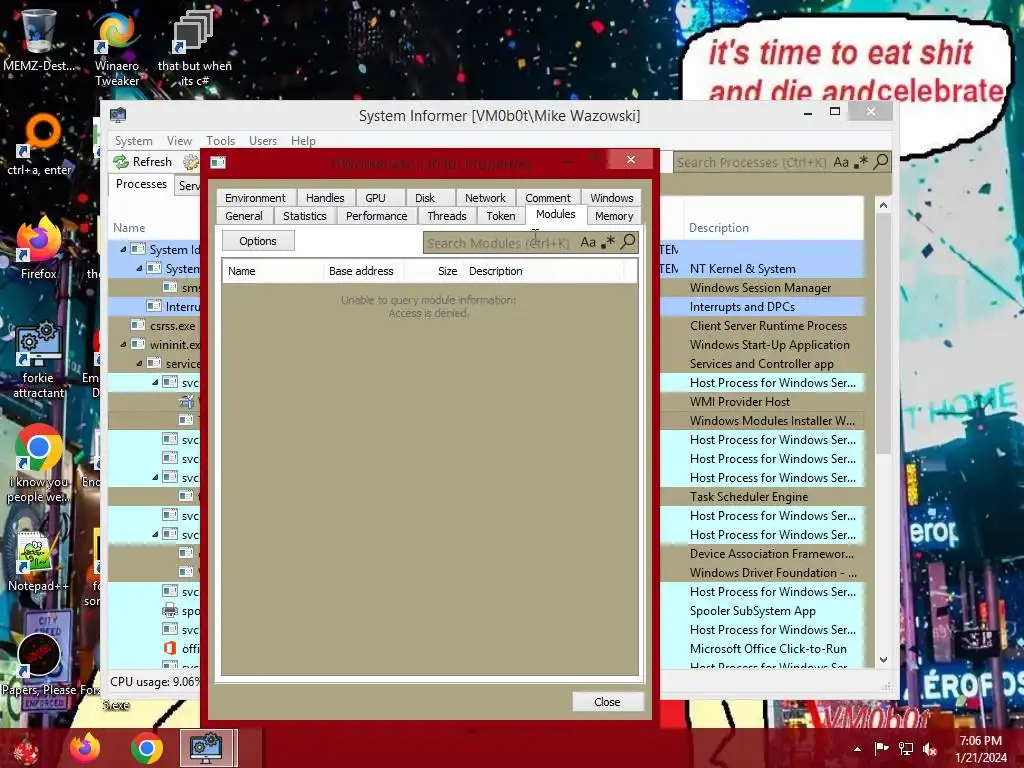Sort modules by Base address column
Image resolution: width=1024 pixels, height=768 pixels.
[x=362, y=271]
